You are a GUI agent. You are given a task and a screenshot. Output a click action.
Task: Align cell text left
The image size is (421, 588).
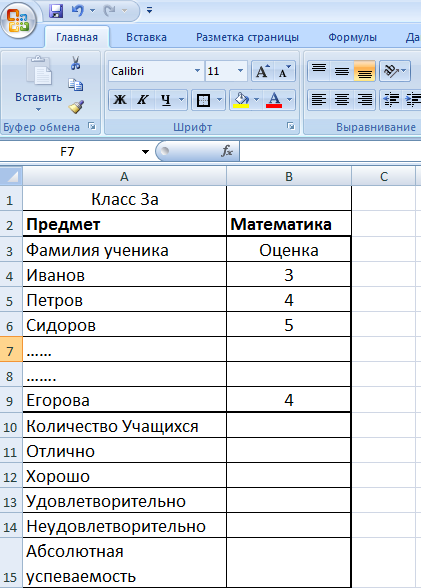click(319, 100)
